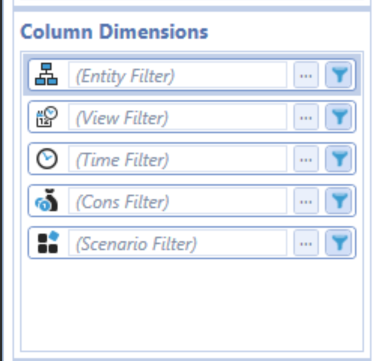Open filter funnel for Time Filter
Screen dimensions: 378x361
(338, 159)
